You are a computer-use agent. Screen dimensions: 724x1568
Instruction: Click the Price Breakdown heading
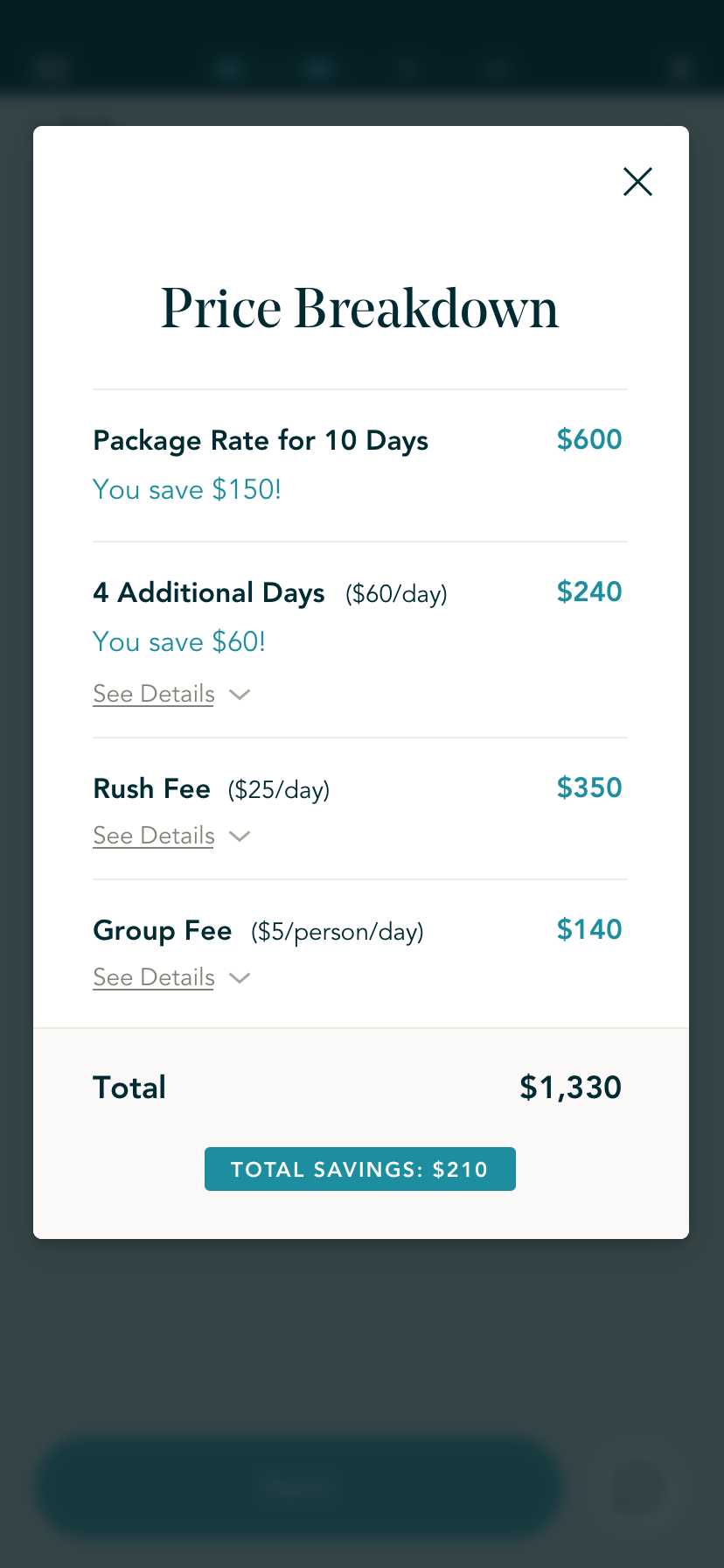(x=359, y=308)
